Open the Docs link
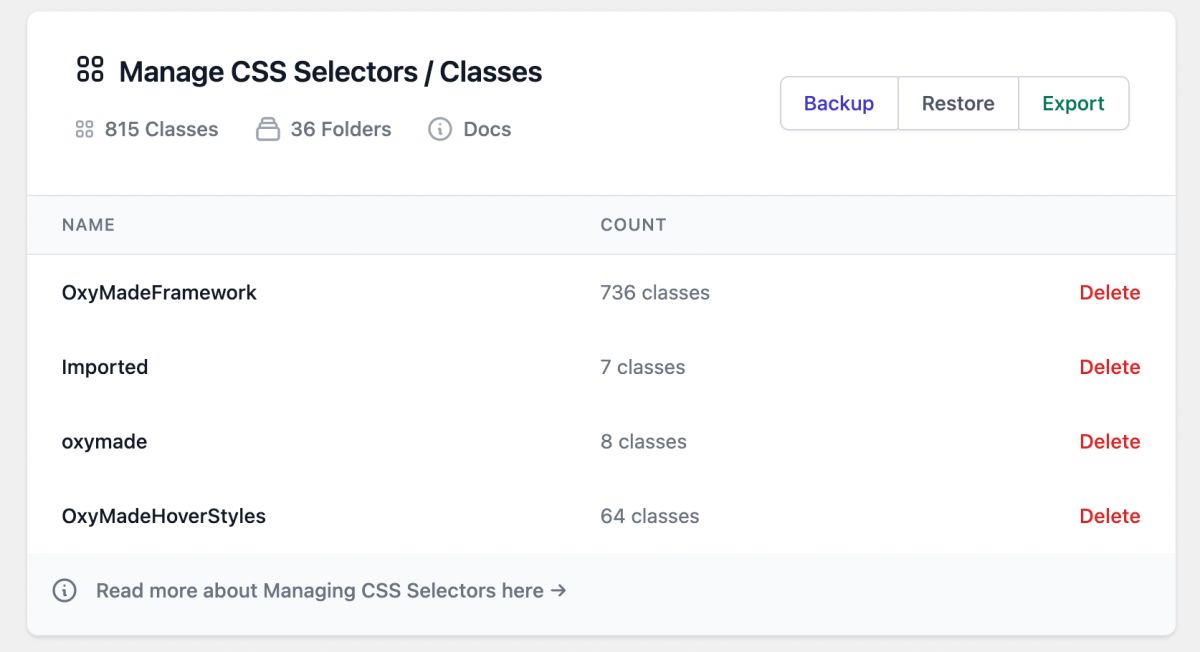The height and width of the screenshot is (652, 1200). click(x=487, y=129)
